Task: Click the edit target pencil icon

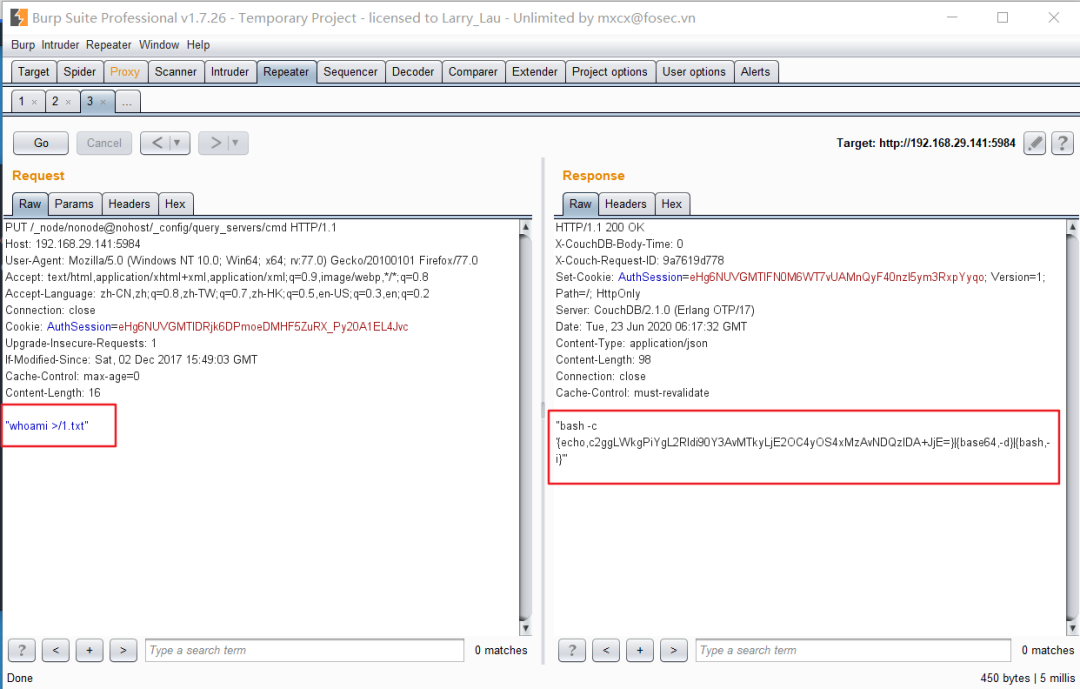Action: 1035,143
